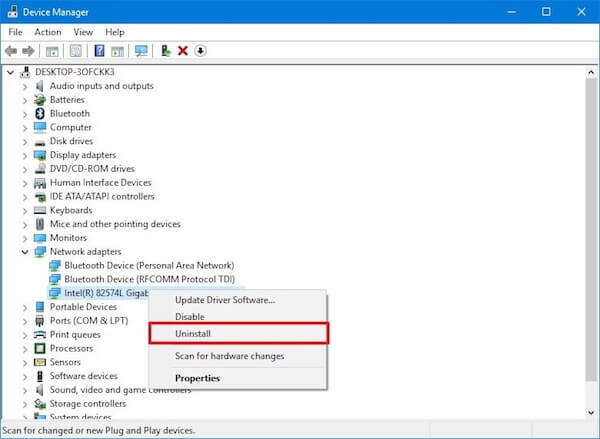600x439 pixels.
Task: Click the DESKTOP-3OFCKK3 computer icon
Action: pyautogui.click(x=25, y=72)
